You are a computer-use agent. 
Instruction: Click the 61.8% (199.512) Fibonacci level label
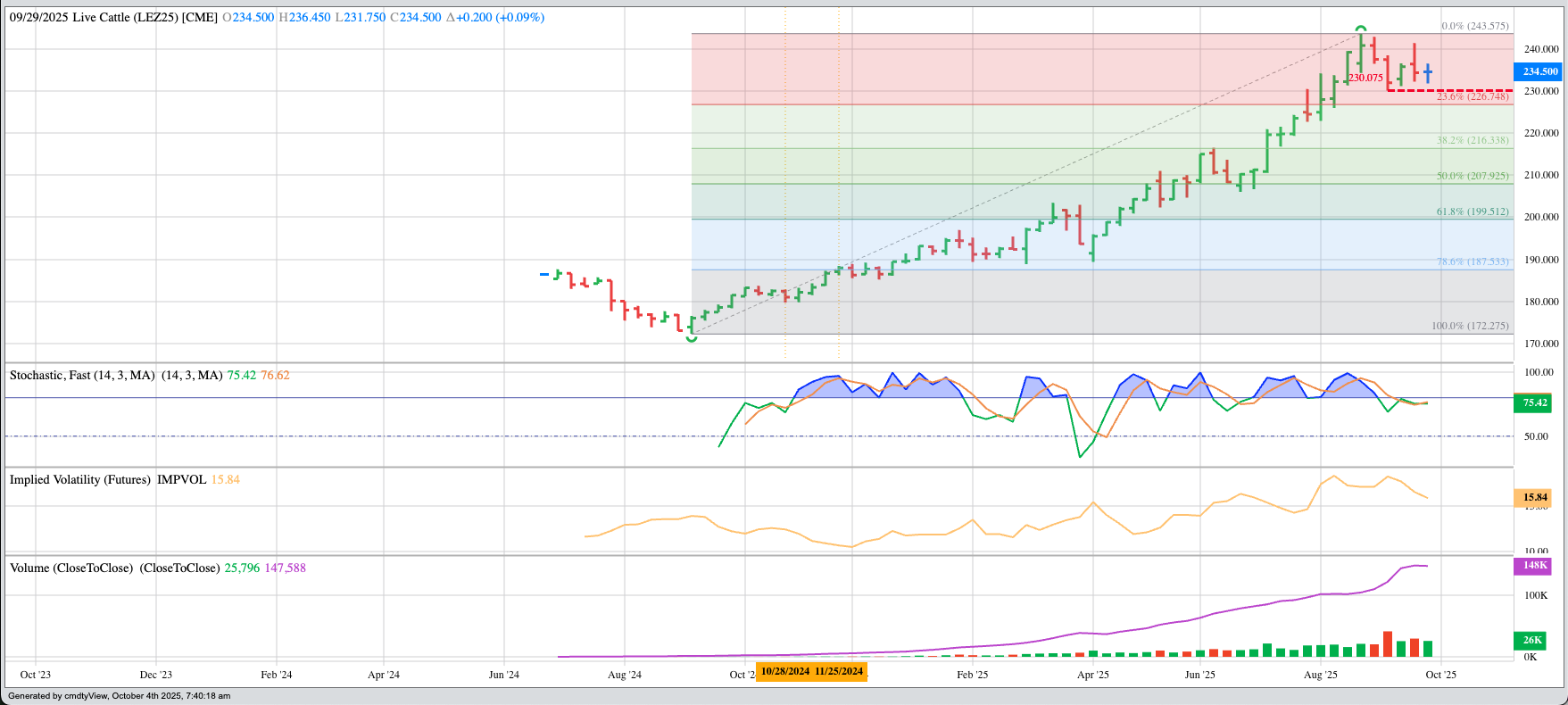(1472, 211)
